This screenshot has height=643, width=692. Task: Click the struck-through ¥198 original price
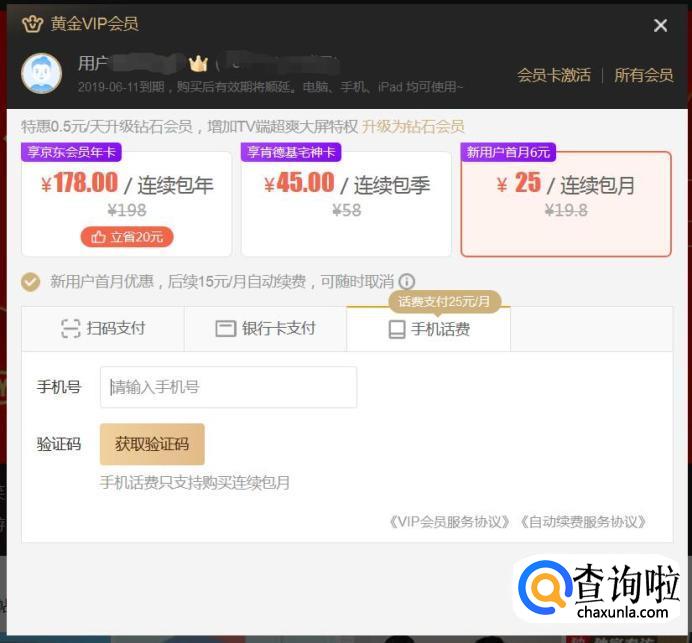[127, 210]
